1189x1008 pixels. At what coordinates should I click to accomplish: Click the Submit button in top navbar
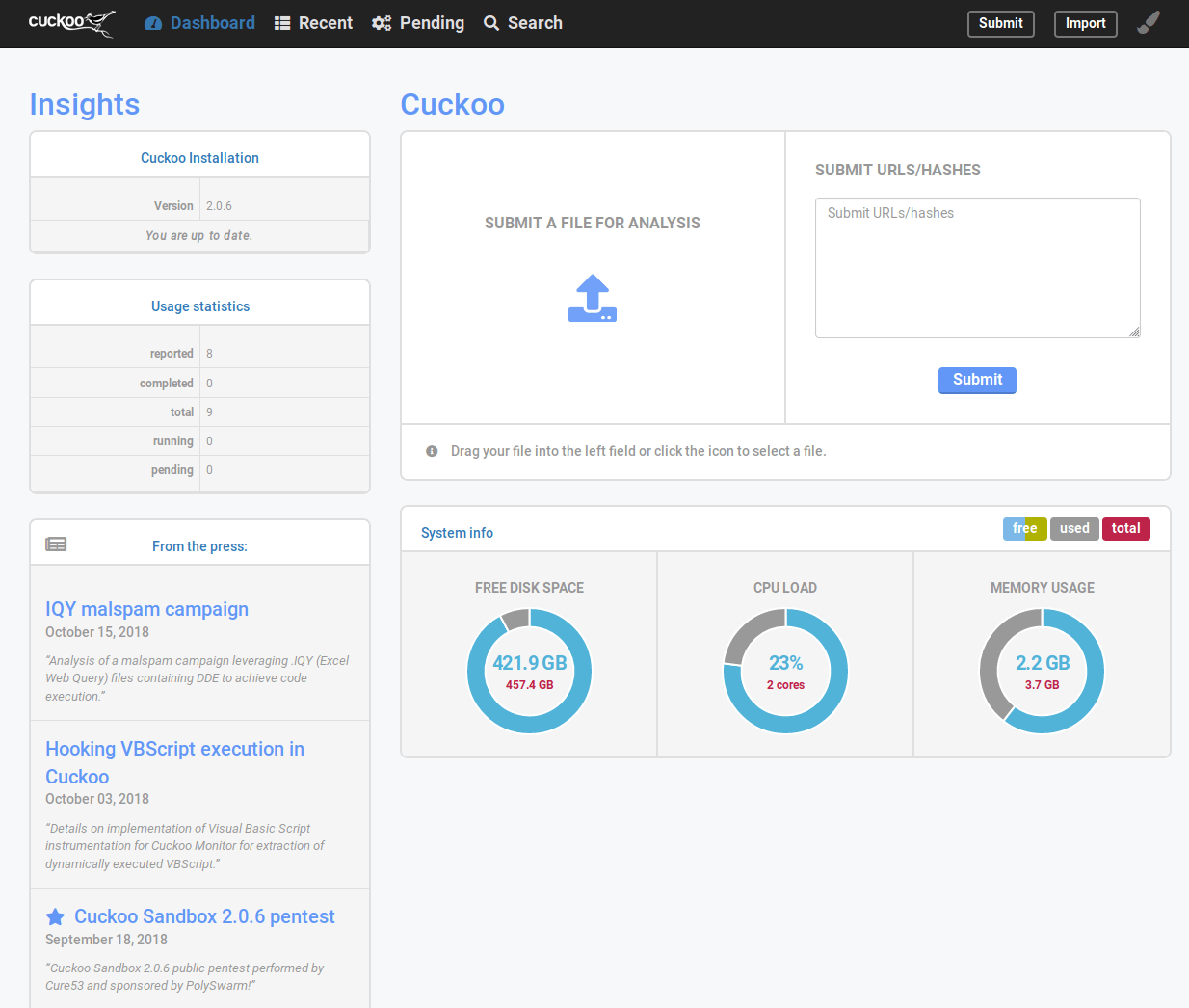click(1001, 23)
